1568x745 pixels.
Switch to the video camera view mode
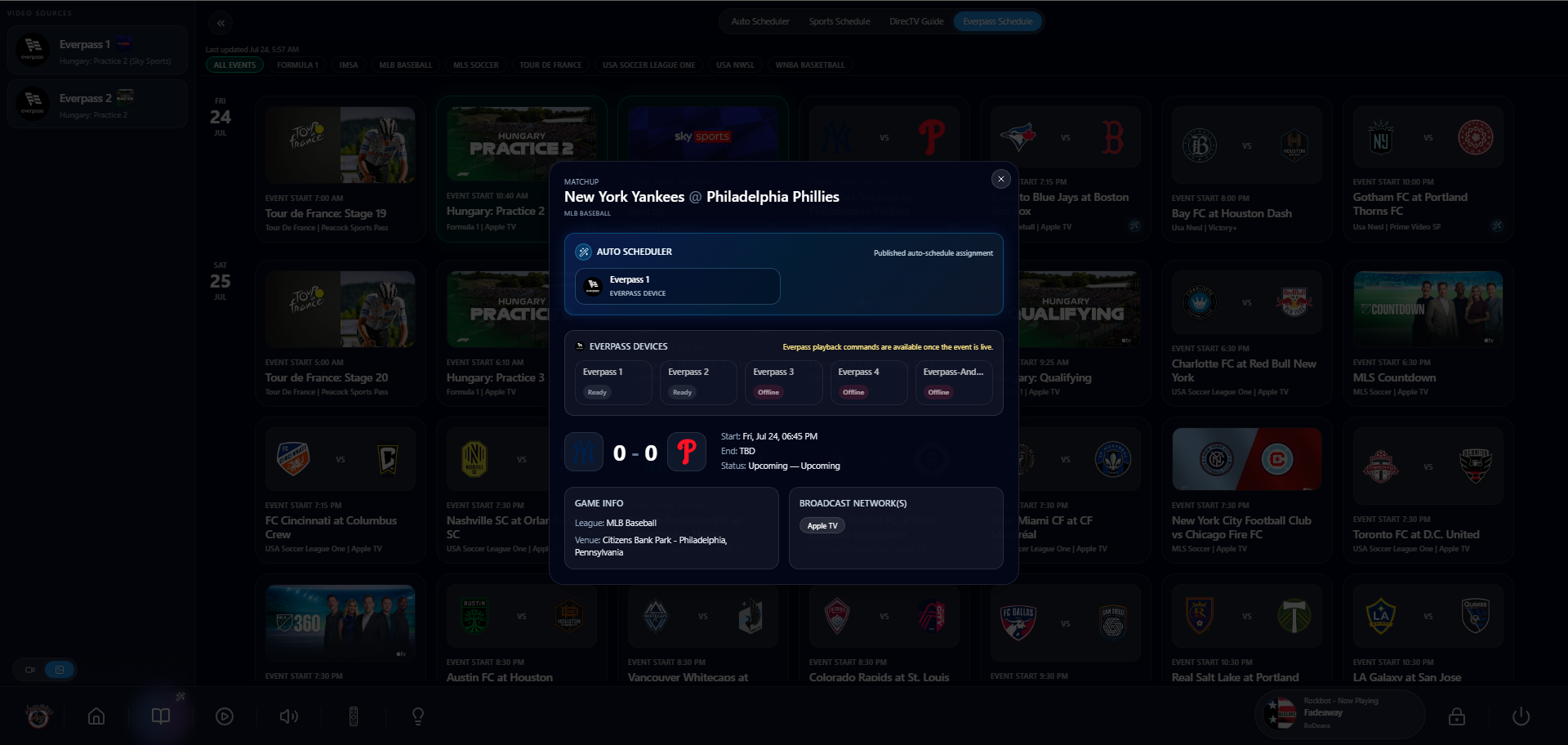point(30,670)
